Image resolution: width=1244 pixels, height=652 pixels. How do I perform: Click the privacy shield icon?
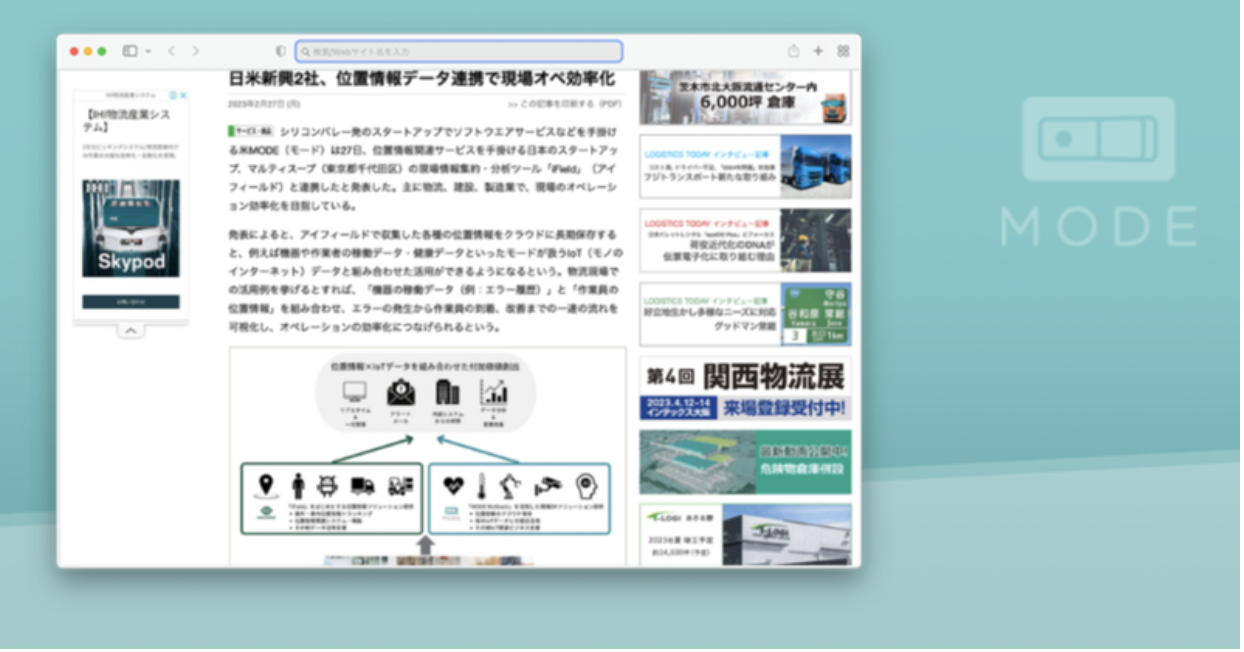tap(281, 51)
